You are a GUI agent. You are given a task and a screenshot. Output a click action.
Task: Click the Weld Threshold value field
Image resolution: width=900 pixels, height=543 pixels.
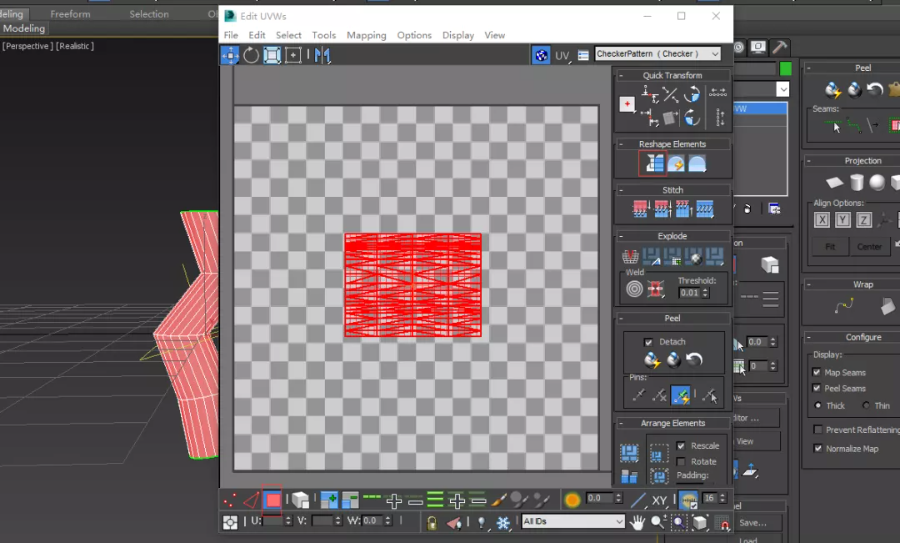click(x=689, y=293)
